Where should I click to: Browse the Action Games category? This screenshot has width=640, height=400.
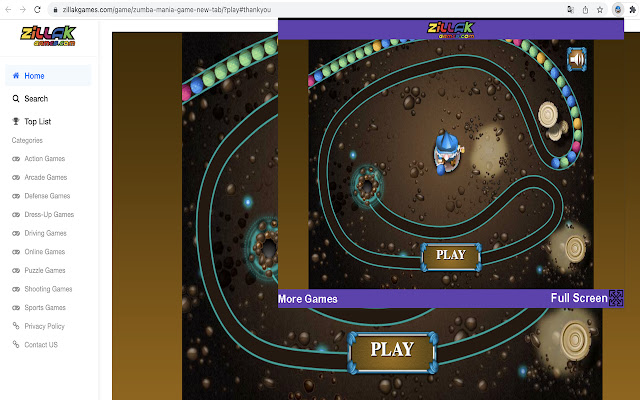click(44, 159)
